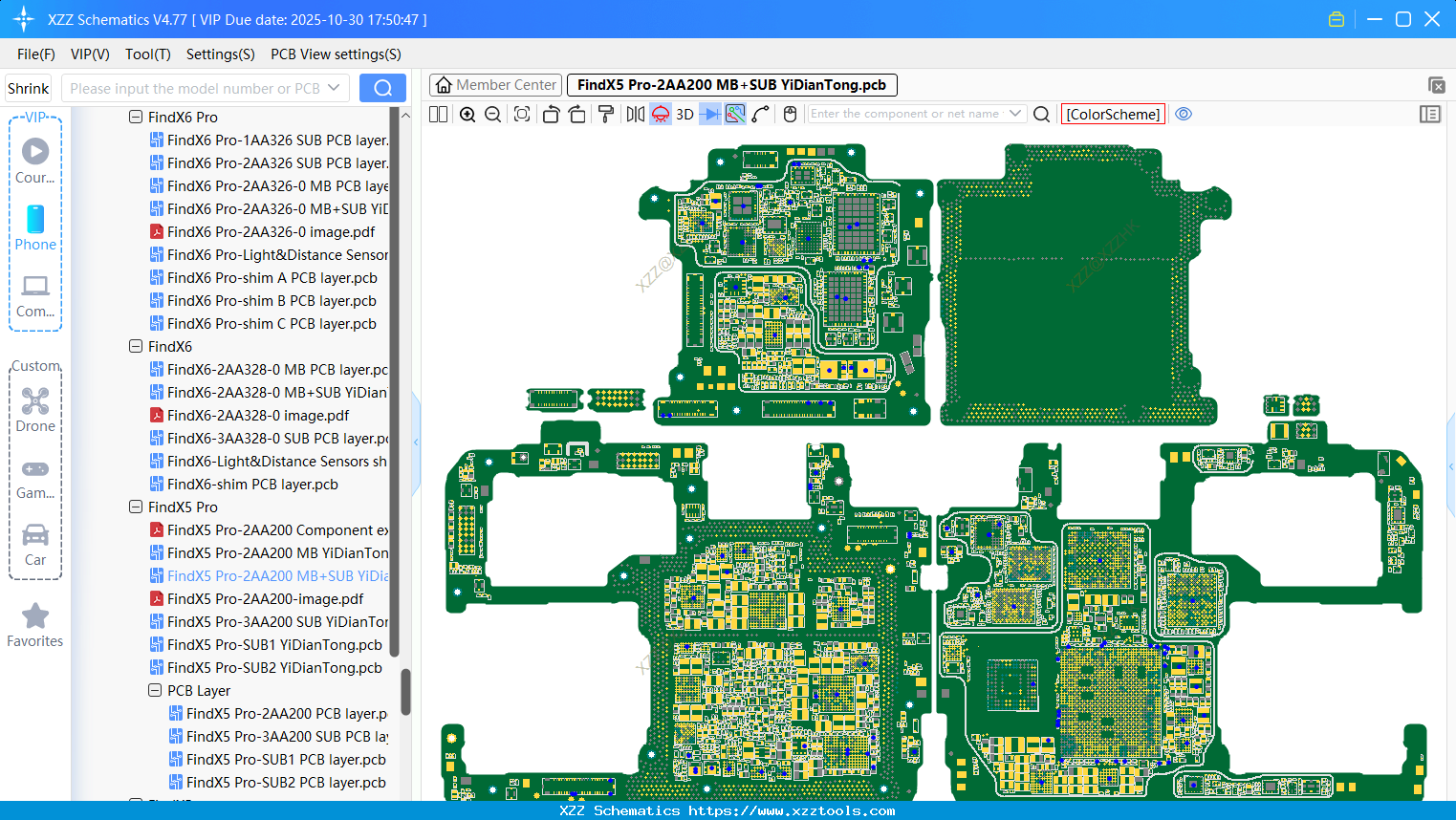Click the Shrink button
Screen dimensions: 1456x820
pyautogui.click(x=28, y=88)
